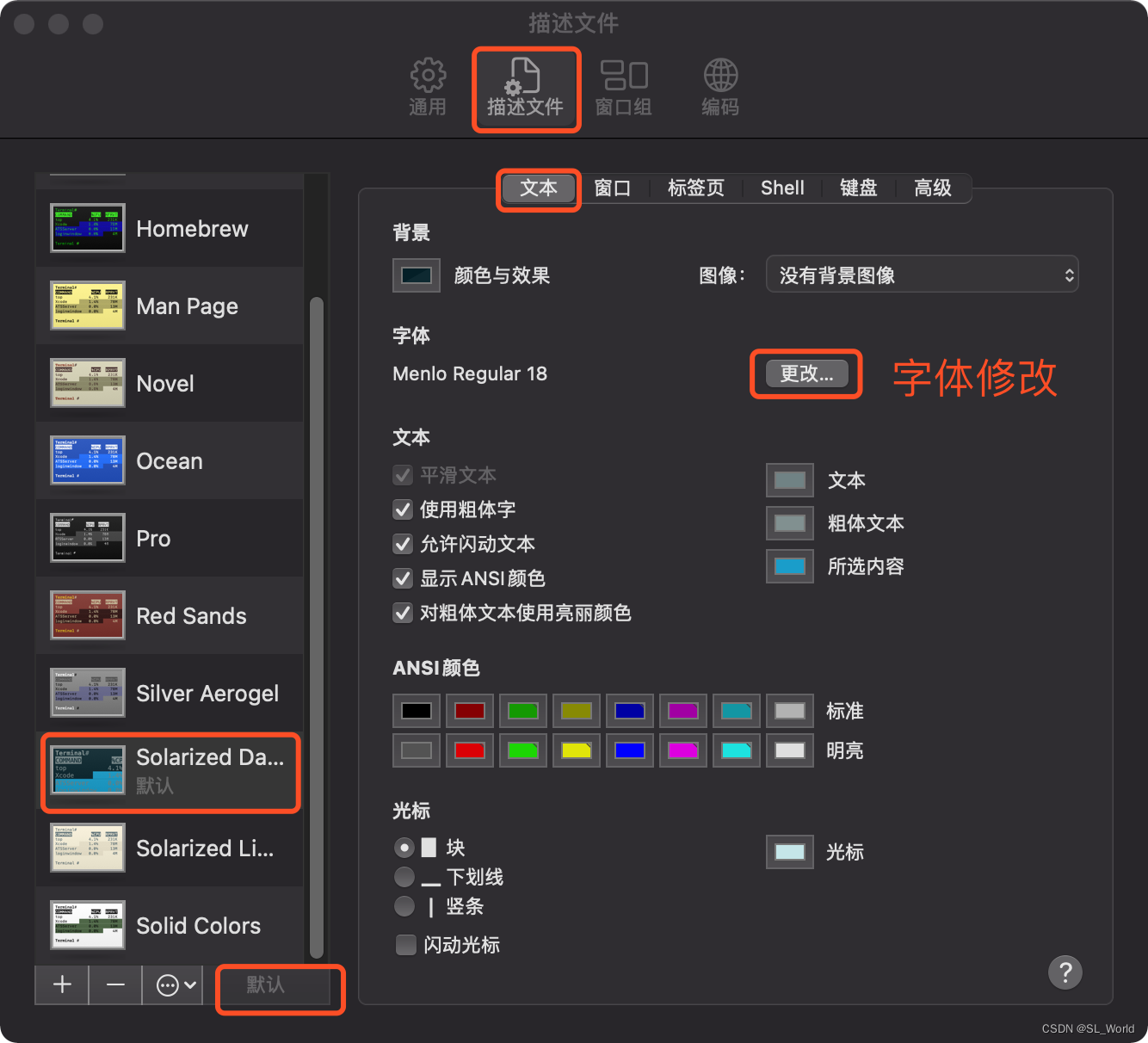Open the 编码 settings pane
1148x1043 pixels.
click(x=720, y=86)
